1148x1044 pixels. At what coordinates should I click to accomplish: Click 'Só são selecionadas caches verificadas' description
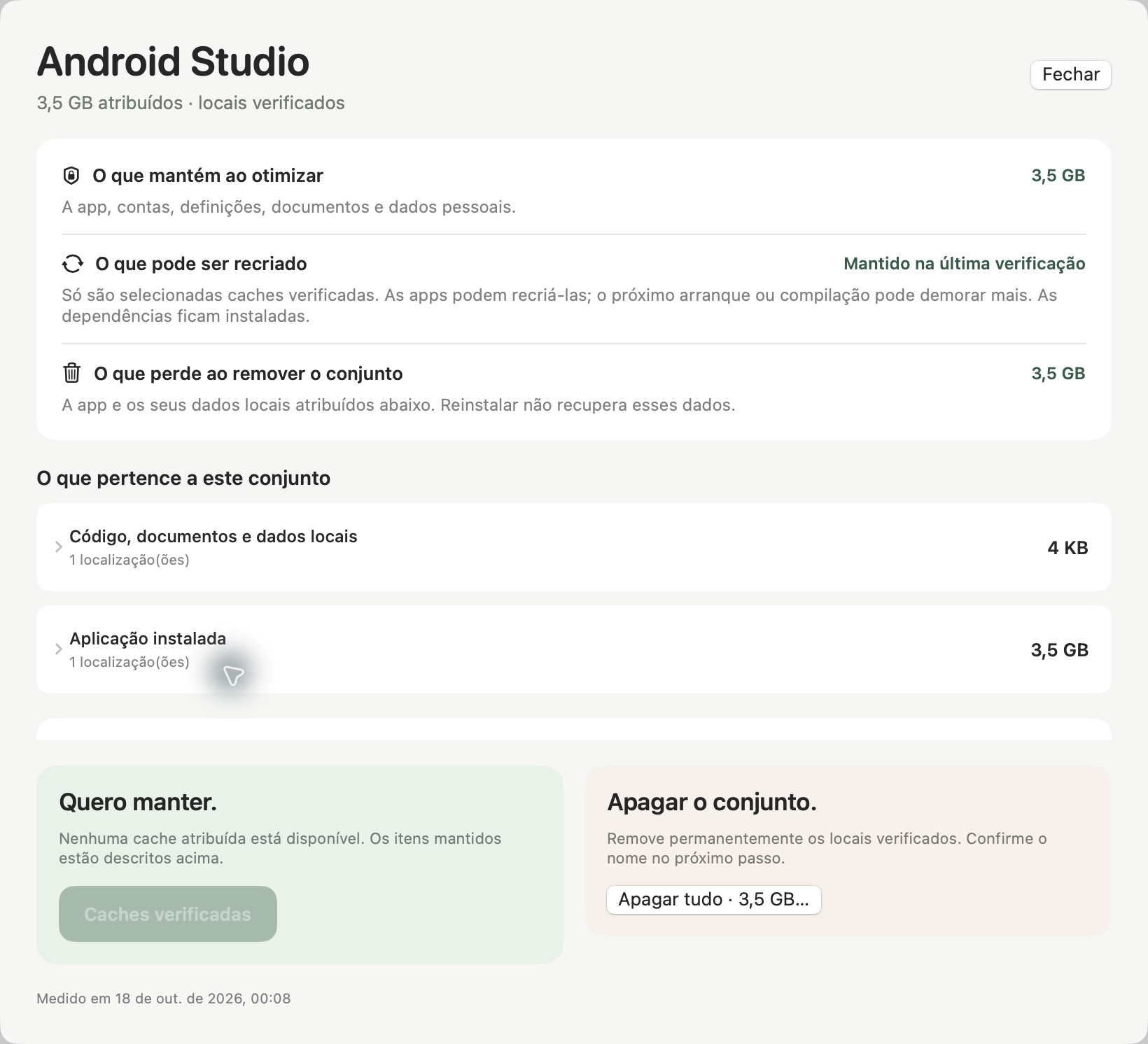click(x=559, y=306)
